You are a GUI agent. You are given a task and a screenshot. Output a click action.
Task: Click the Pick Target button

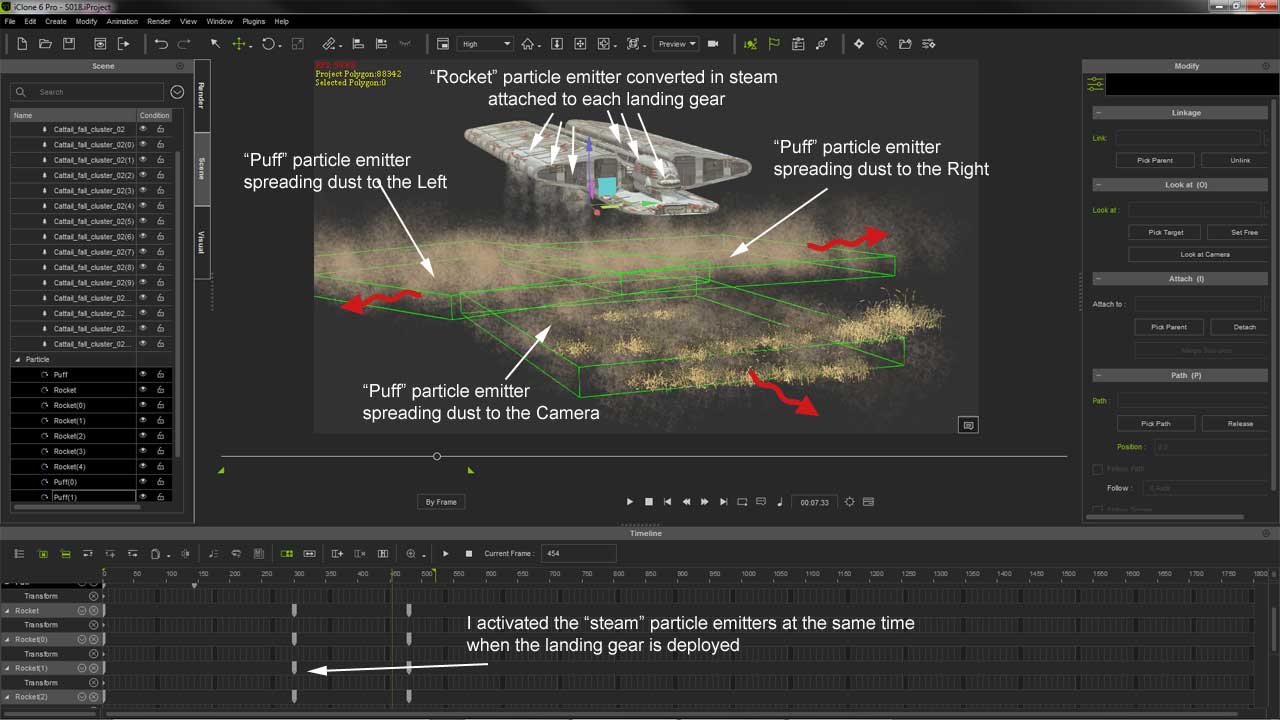[x=1165, y=232]
